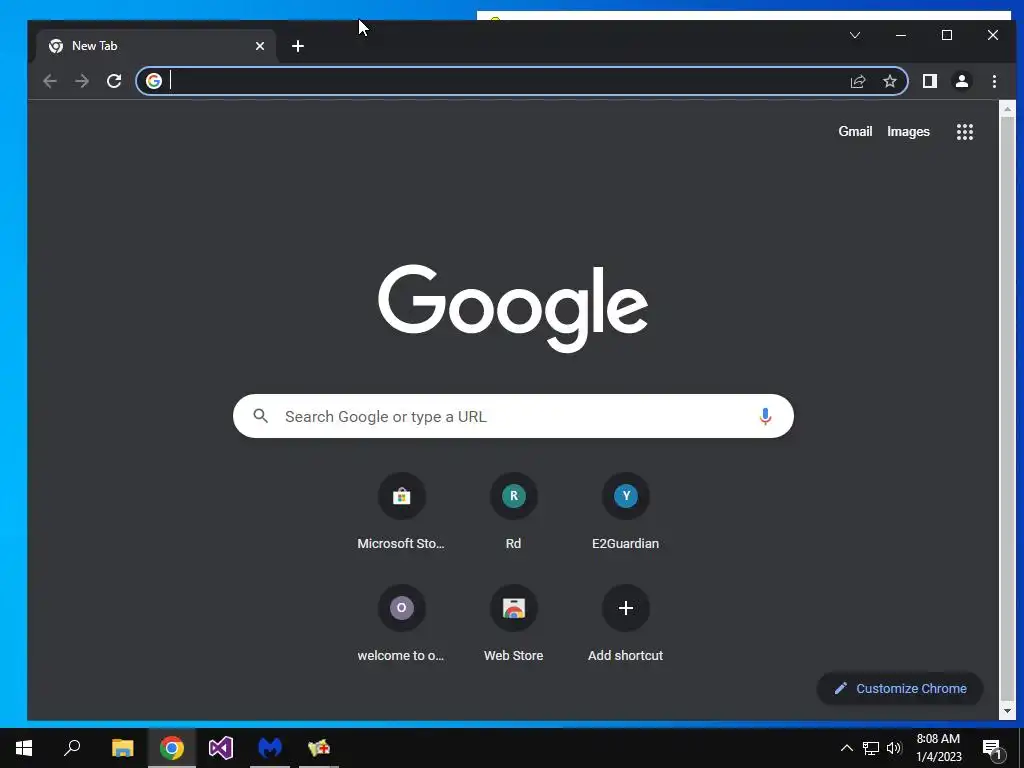Add a new shortcut tile
Viewport: 1024px width, 768px height.
click(x=626, y=624)
